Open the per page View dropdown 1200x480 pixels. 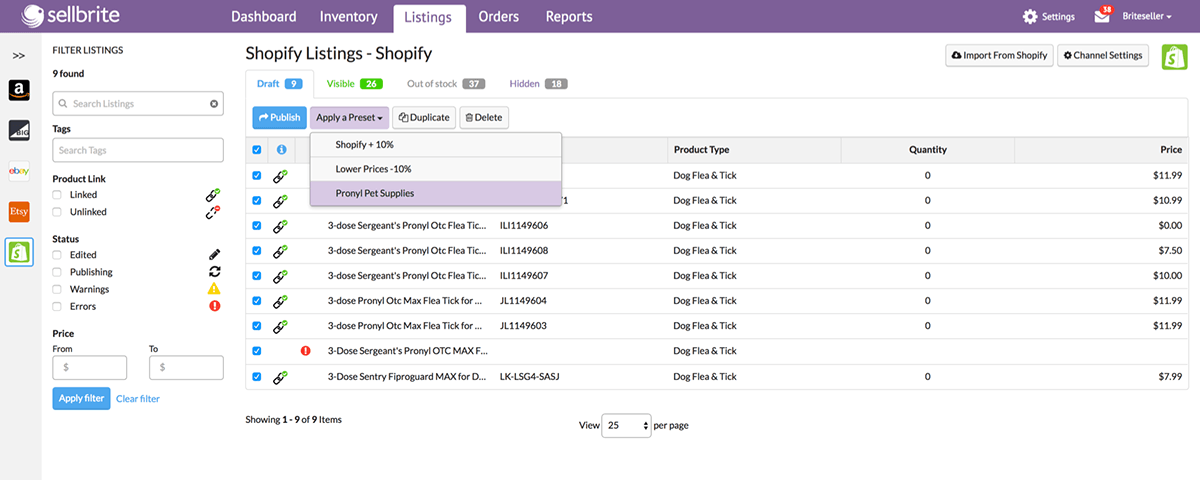coord(627,425)
